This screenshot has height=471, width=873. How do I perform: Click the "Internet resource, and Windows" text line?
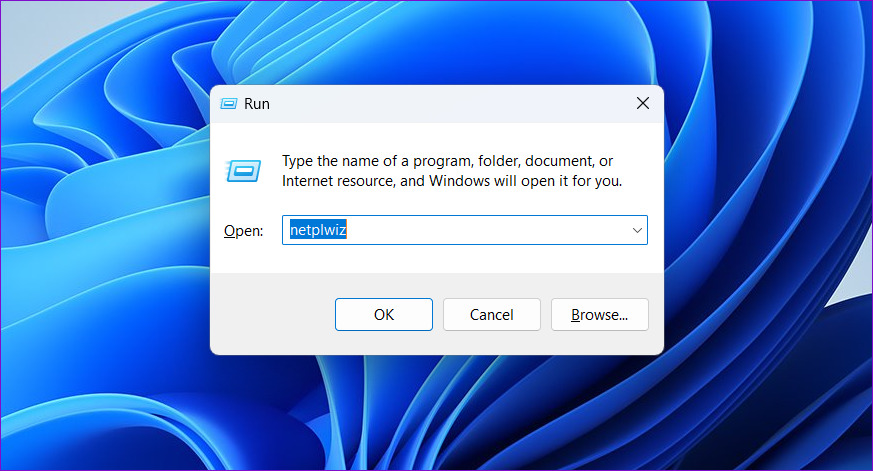[x=452, y=181]
